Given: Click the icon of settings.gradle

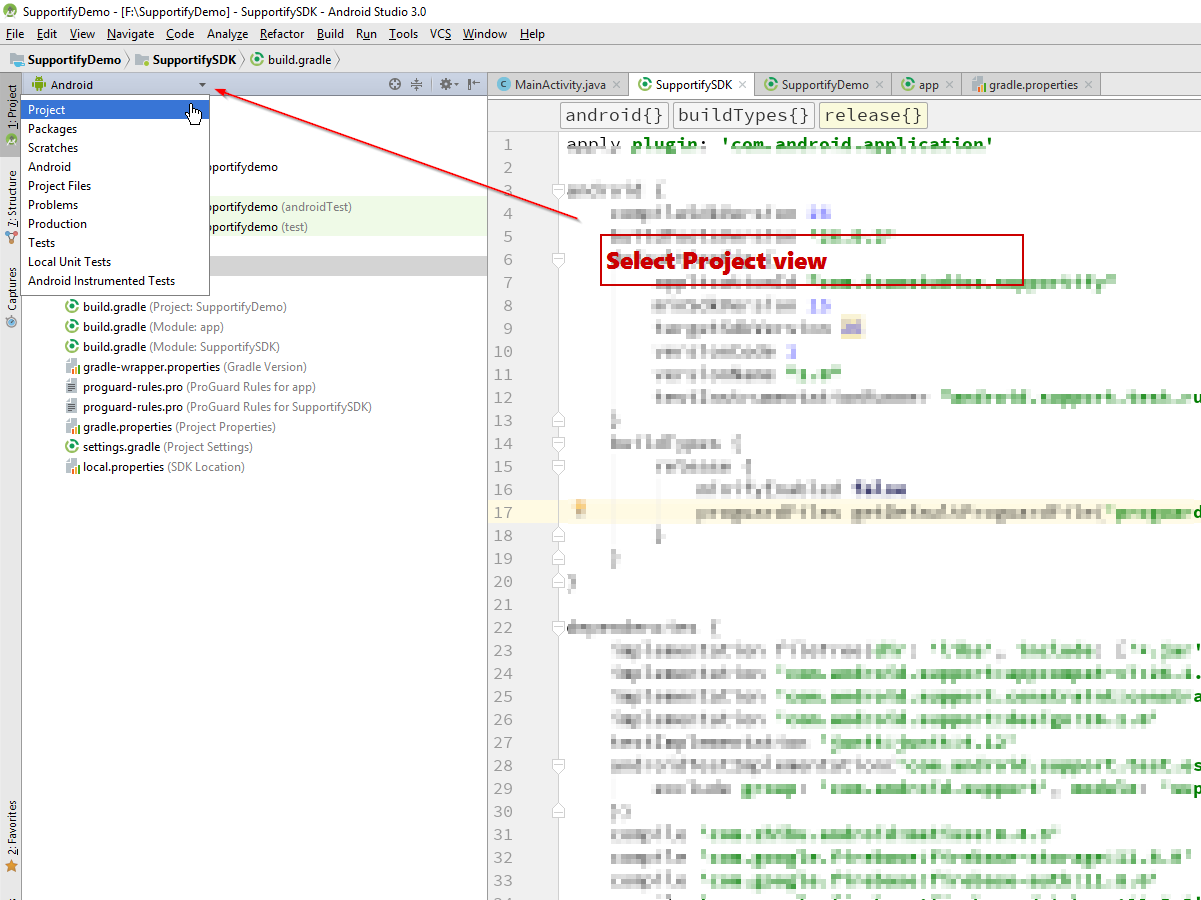Looking at the screenshot, I should click(72, 447).
